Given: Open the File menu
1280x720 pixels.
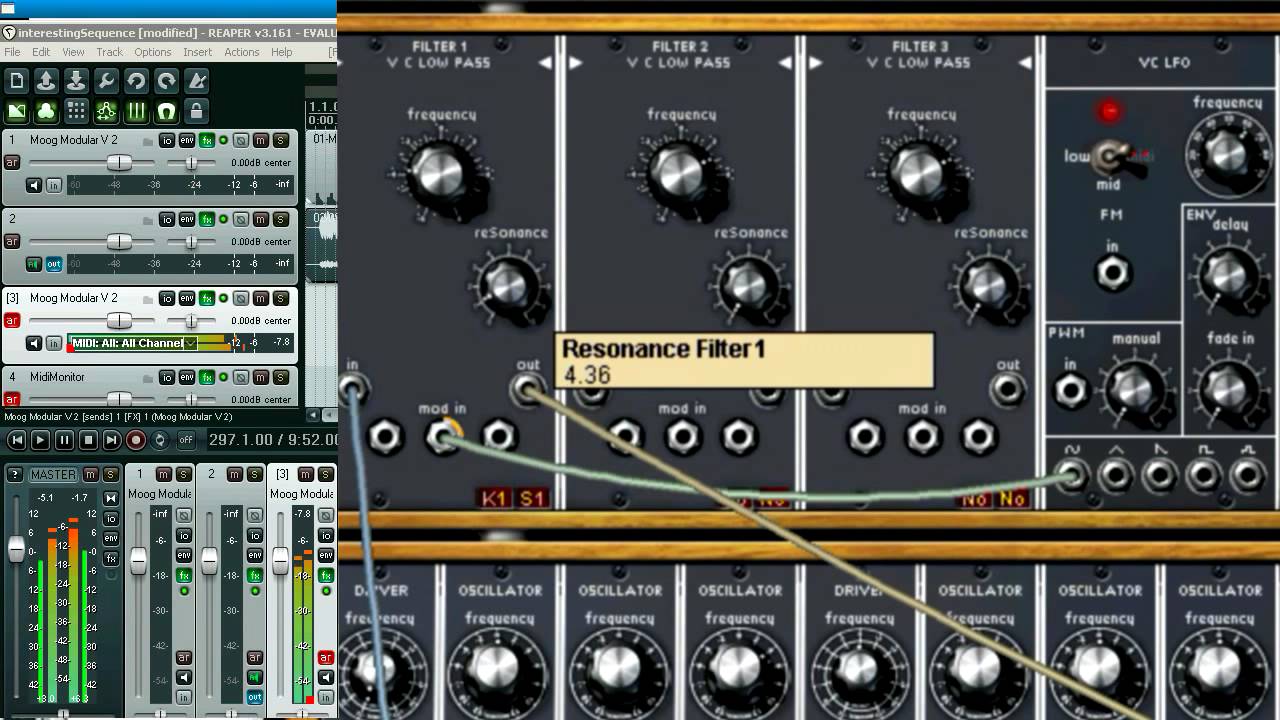Looking at the screenshot, I should (12, 52).
